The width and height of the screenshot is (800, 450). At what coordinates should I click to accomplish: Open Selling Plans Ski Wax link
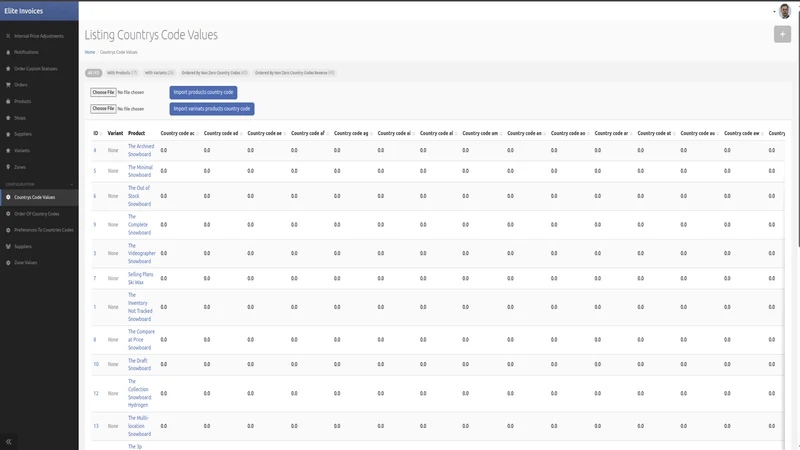pos(140,278)
